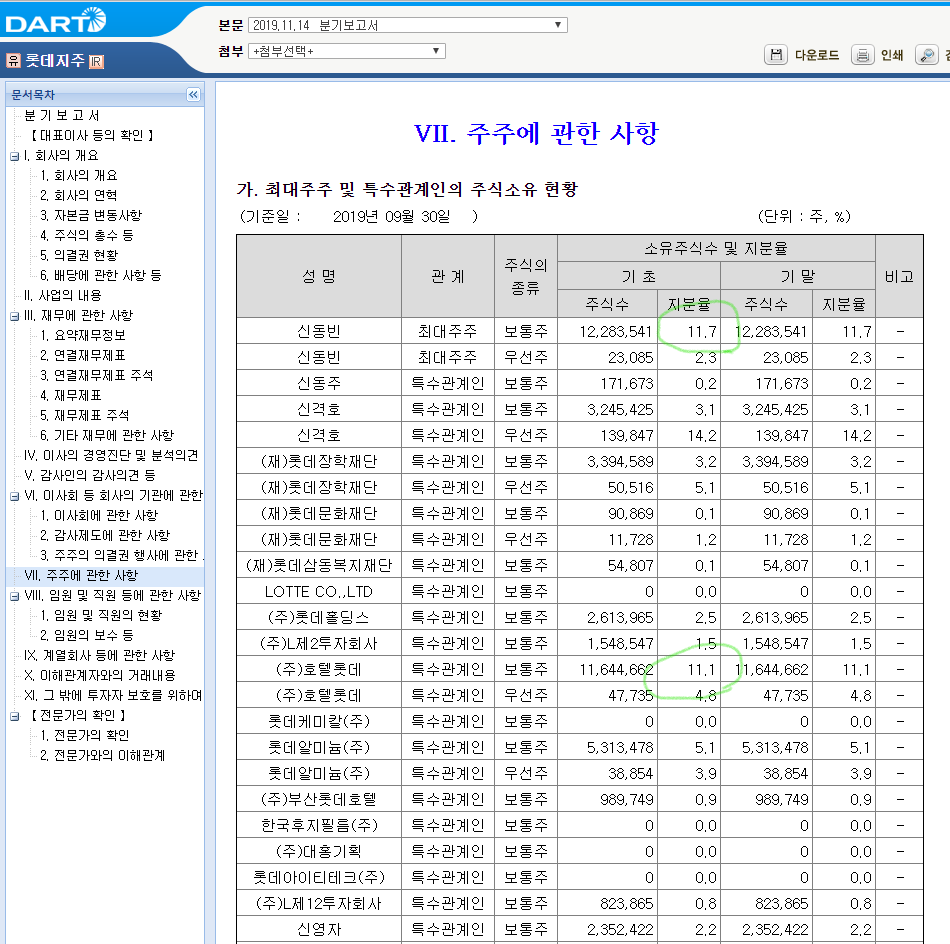The width and height of the screenshot is (950, 944).
Task: Click the 인쇄 printer icon
Action: (x=862, y=55)
